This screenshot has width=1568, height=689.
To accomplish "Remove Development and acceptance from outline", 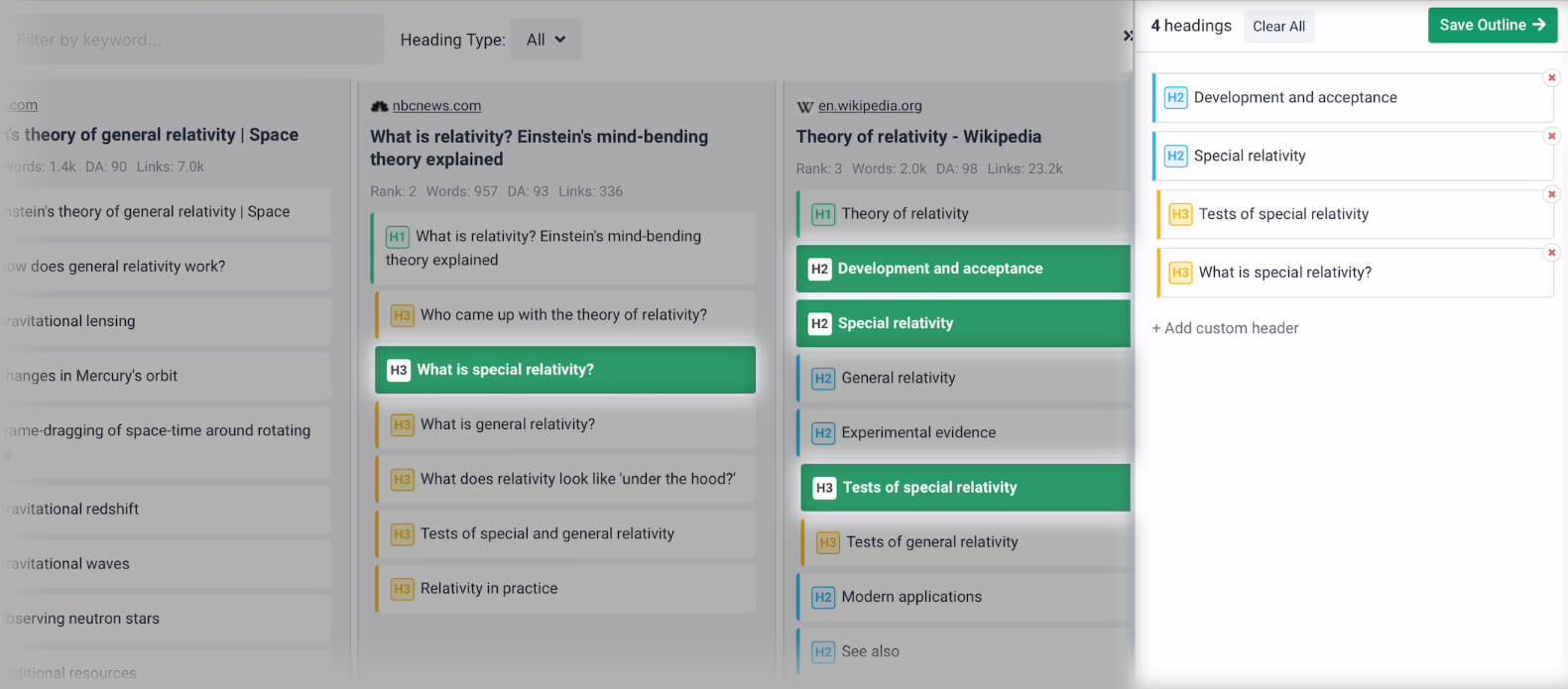I will [x=1551, y=77].
